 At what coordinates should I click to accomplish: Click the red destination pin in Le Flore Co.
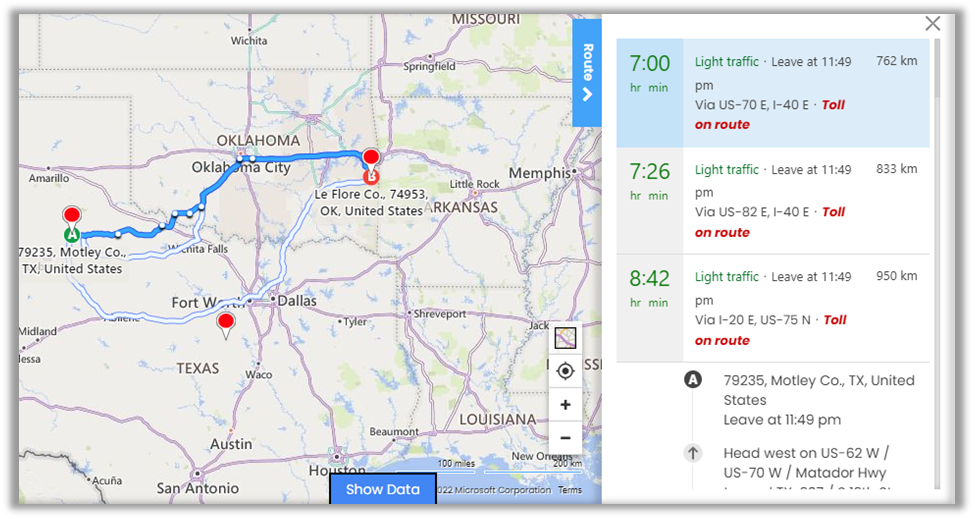click(x=371, y=158)
